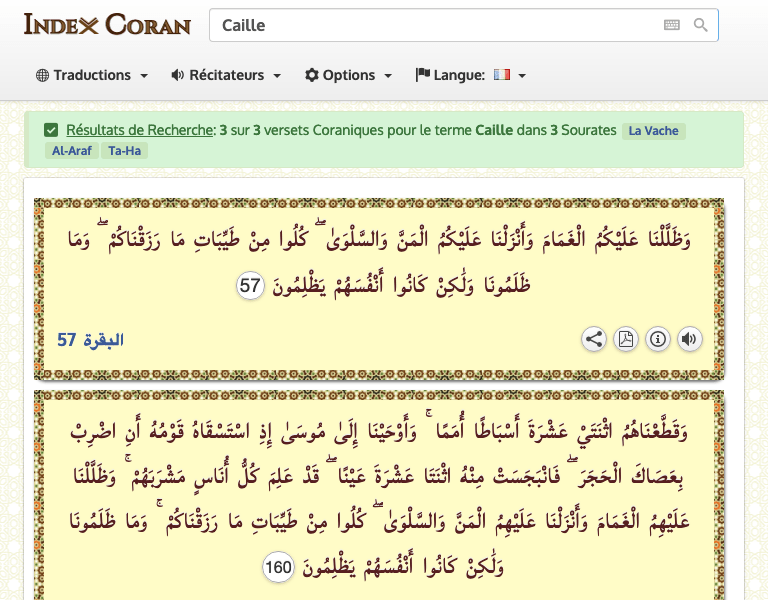Click the green results checkmark box
Image resolution: width=768 pixels, height=600 pixels.
pos(51,130)
